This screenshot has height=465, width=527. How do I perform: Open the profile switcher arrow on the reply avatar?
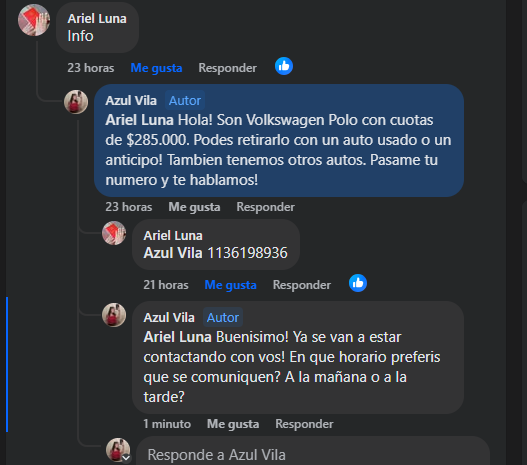point(126,458)
